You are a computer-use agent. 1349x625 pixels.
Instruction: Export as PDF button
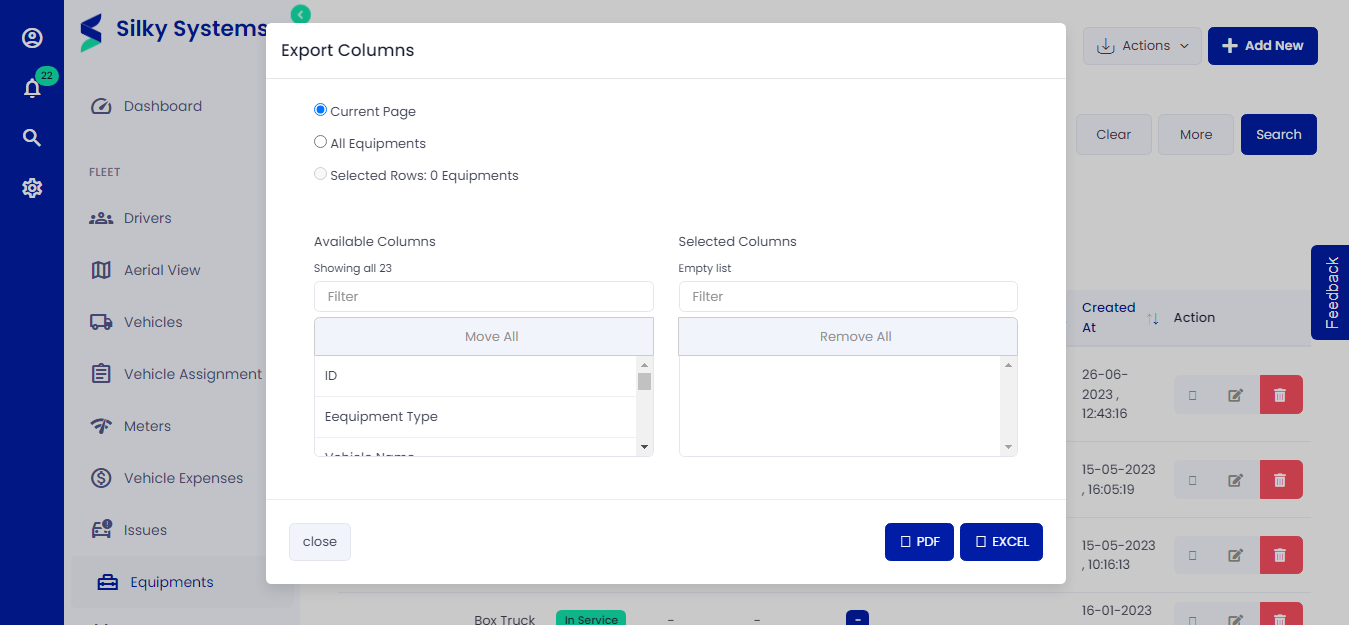click(918, 542)
